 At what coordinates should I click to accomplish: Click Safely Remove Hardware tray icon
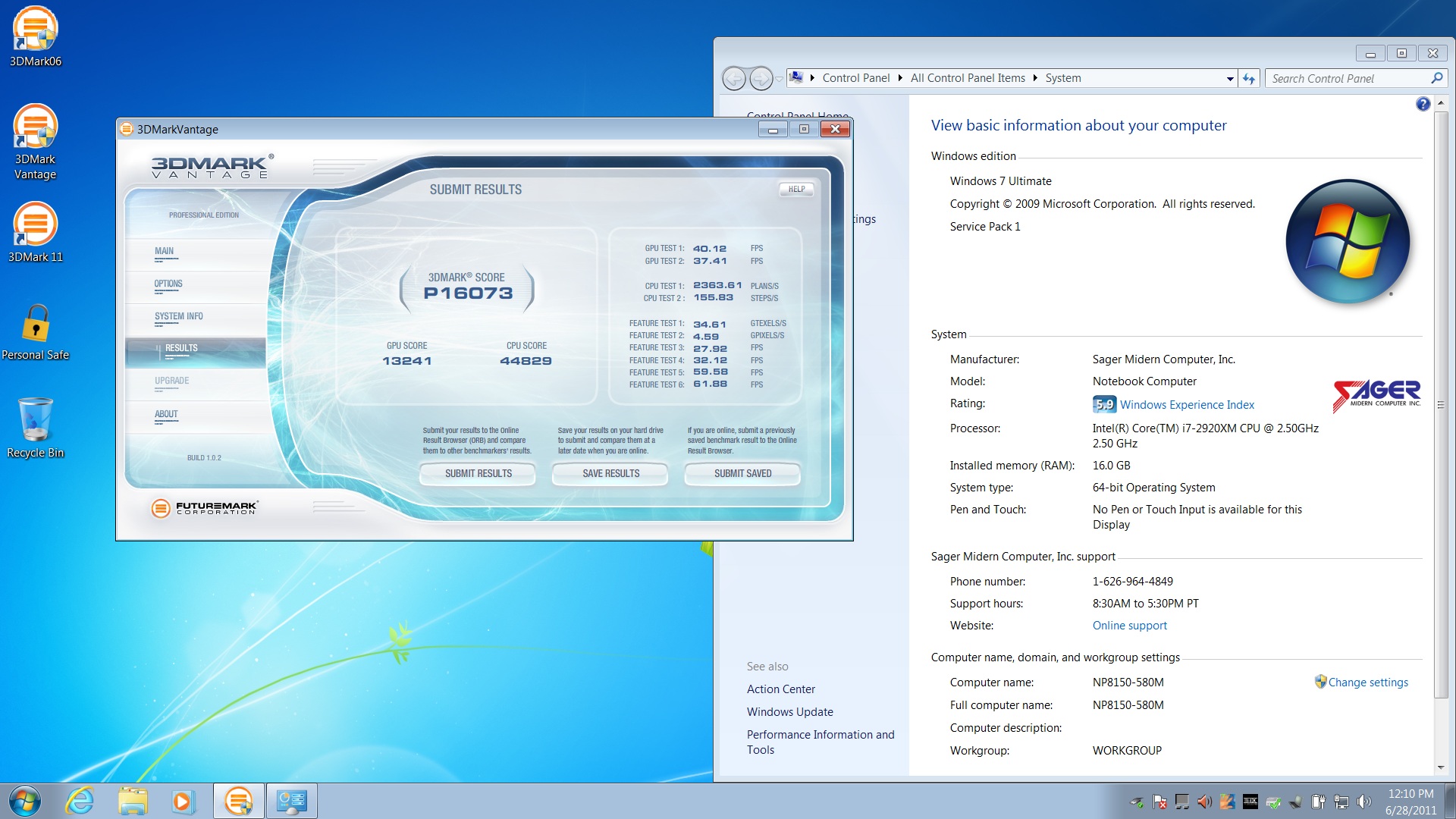1137,802
